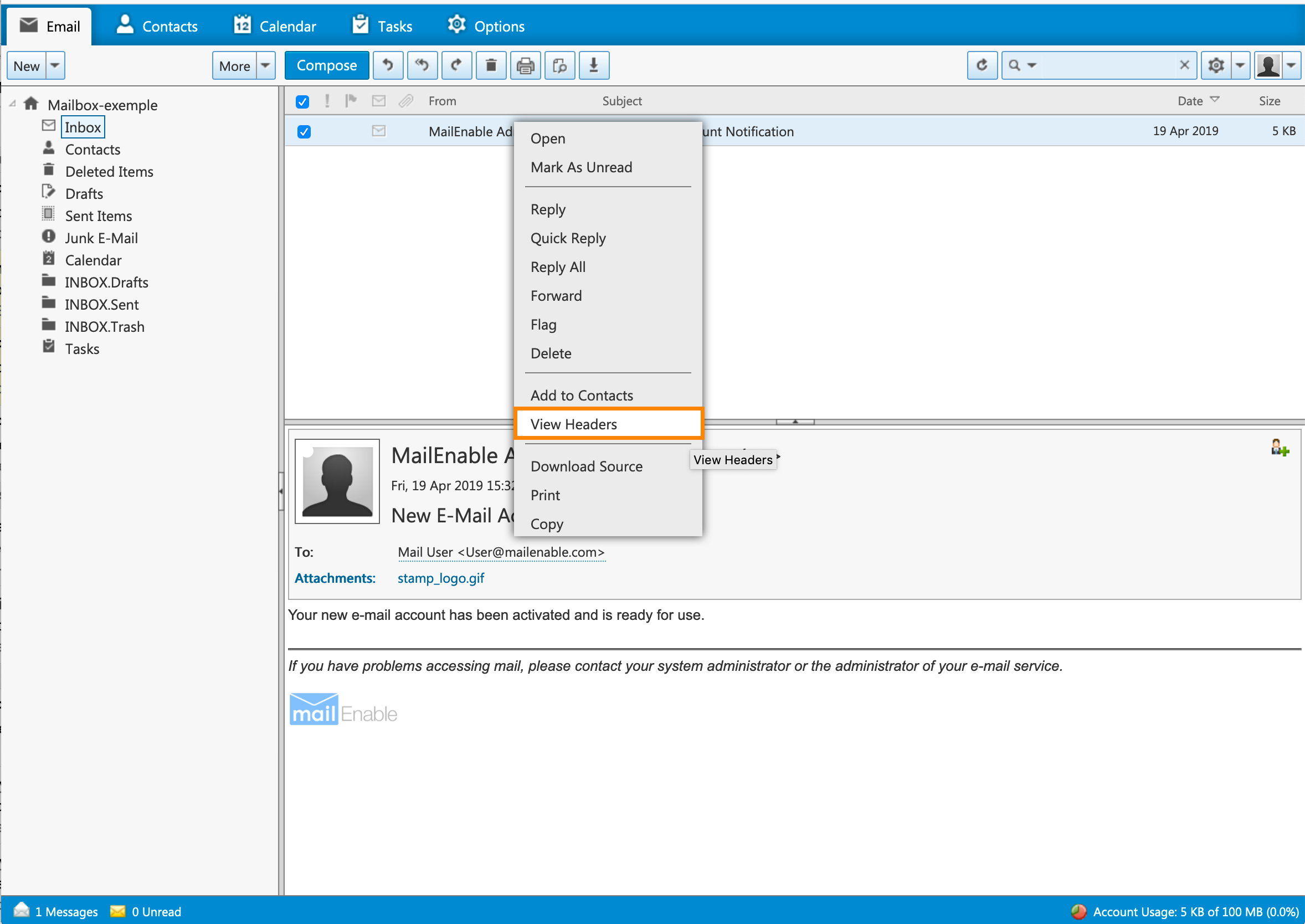Uncheck the MailEnable Admin message checkbox
This screenshot has width=1305, height=924.
click(x=304, y=131)
